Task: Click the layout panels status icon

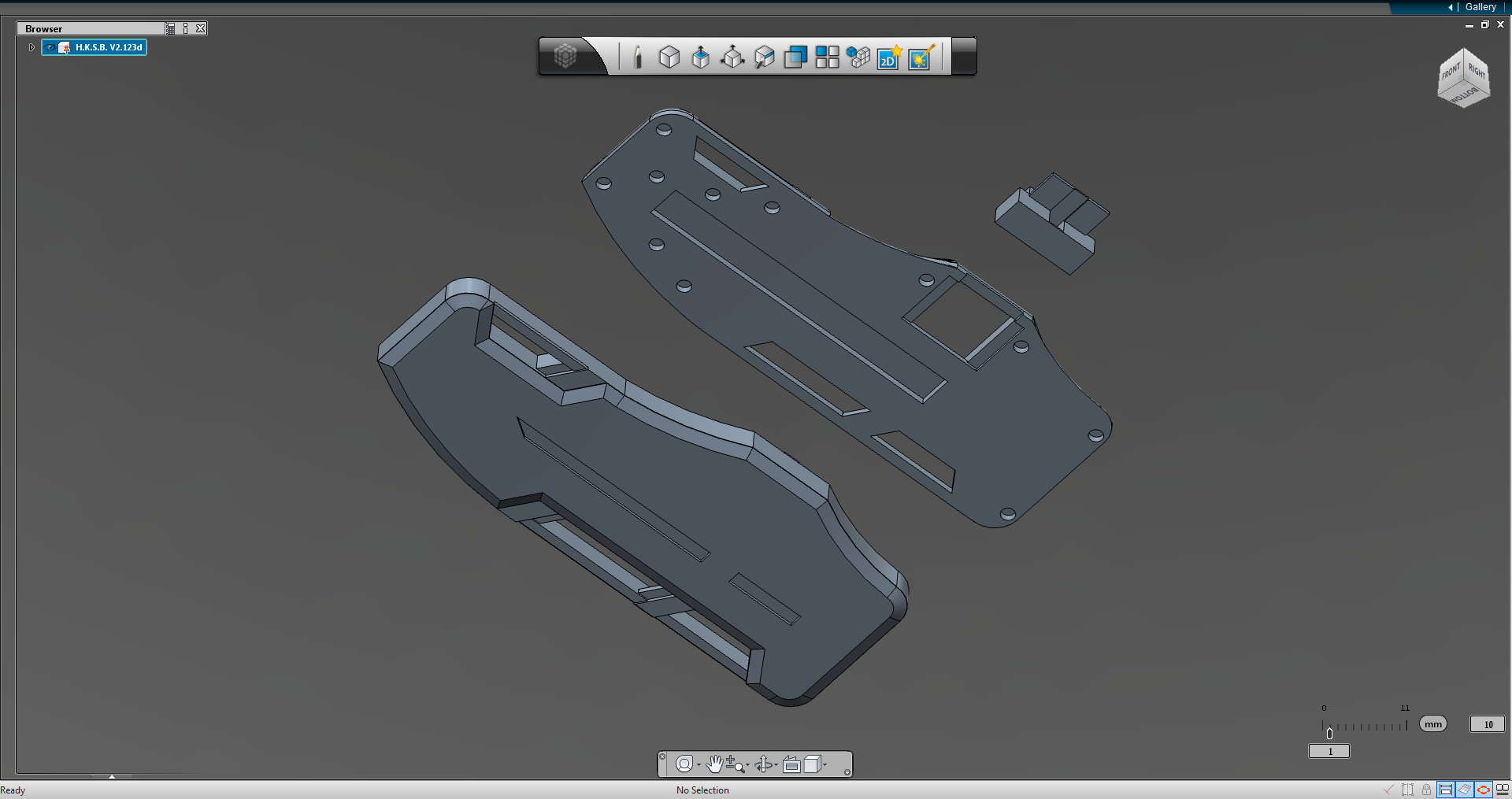Action: point(1502,790)
